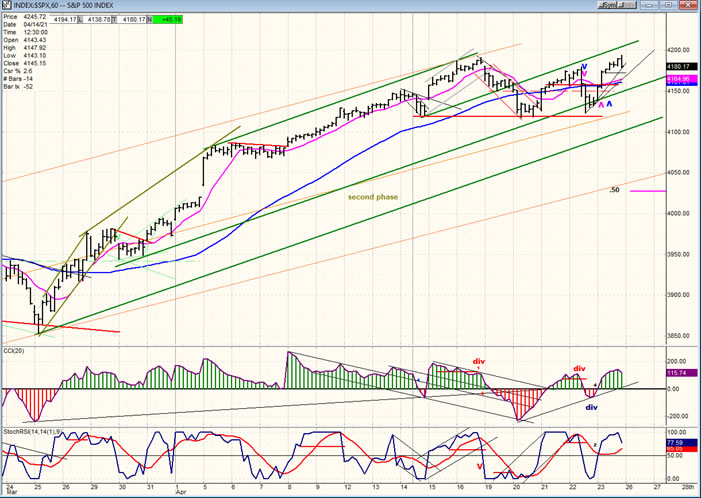Click the blue caret marker below price bars
This screenshot has height=498, width=701.
point(609,104)
